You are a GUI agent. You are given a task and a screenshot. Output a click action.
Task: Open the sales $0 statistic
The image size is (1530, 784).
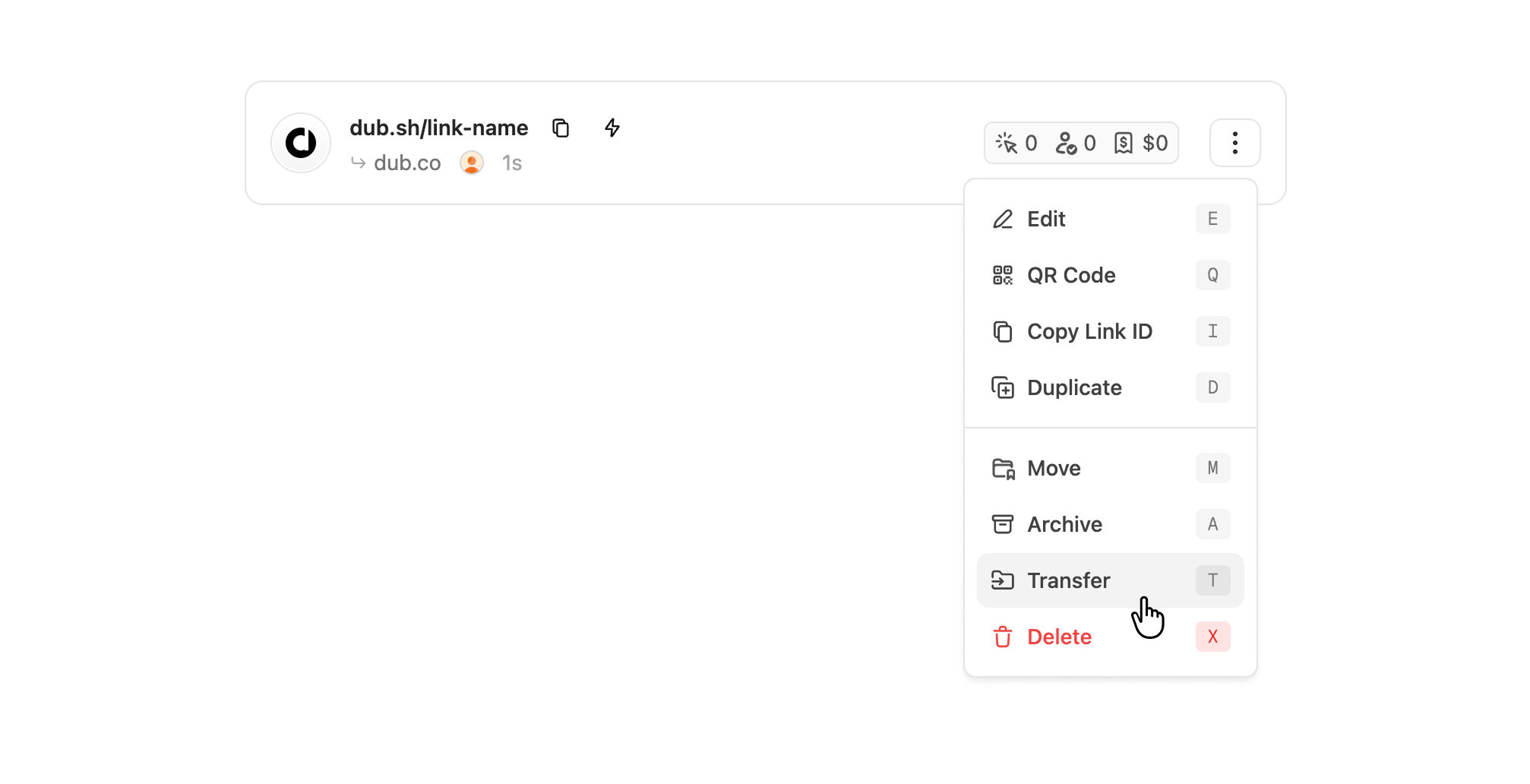tap(1141, 143)
